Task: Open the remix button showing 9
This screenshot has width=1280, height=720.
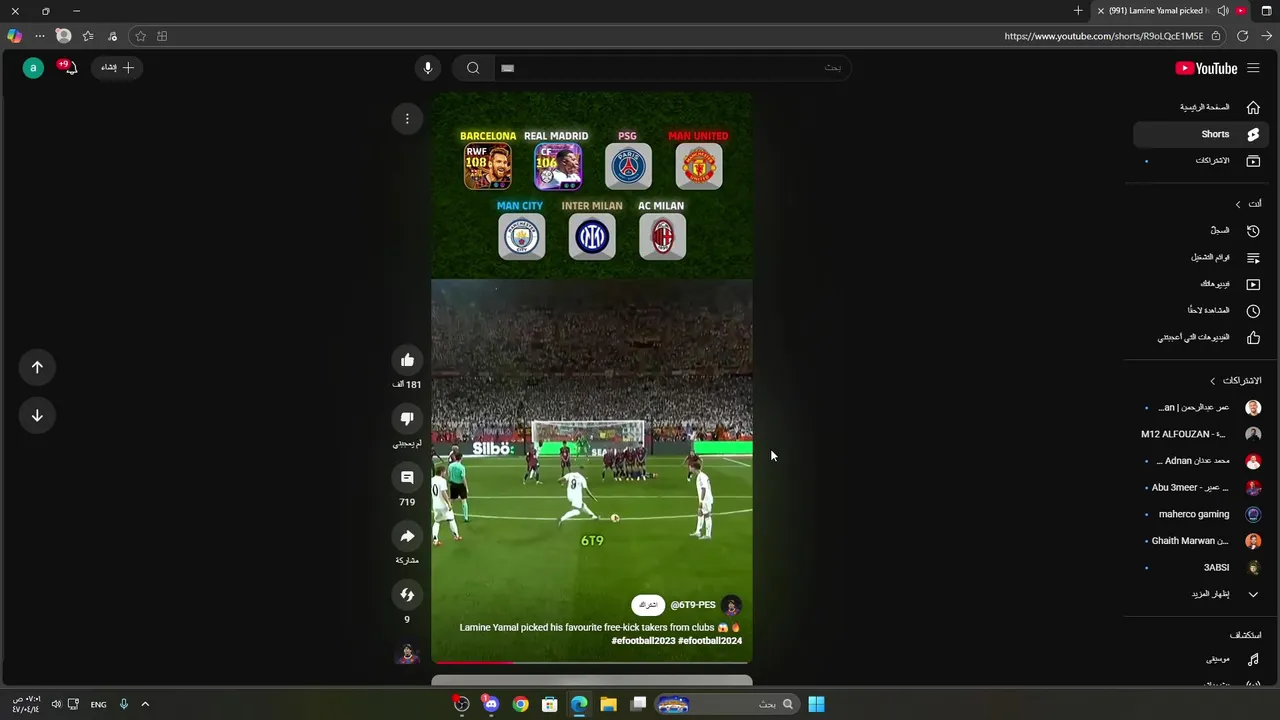Action: (x=407, y=595)
